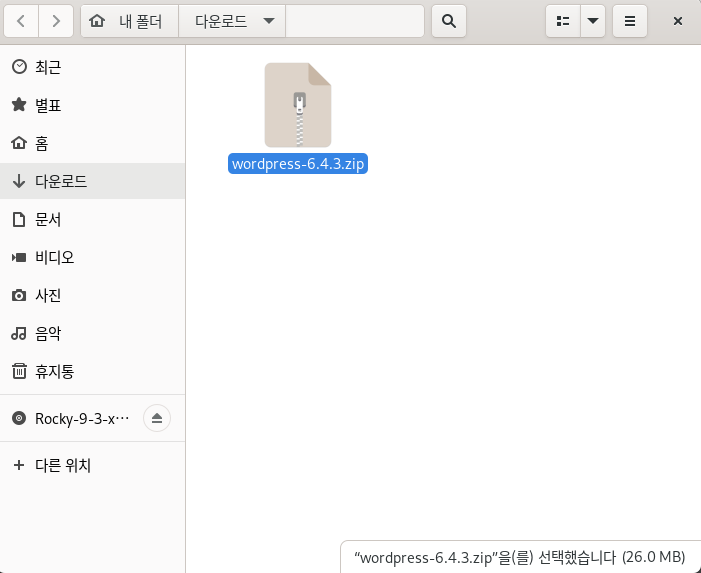Open 휴지통 (Trash) in the sidebar
This screenshot has height=573, width=701.
coord(93,371)
